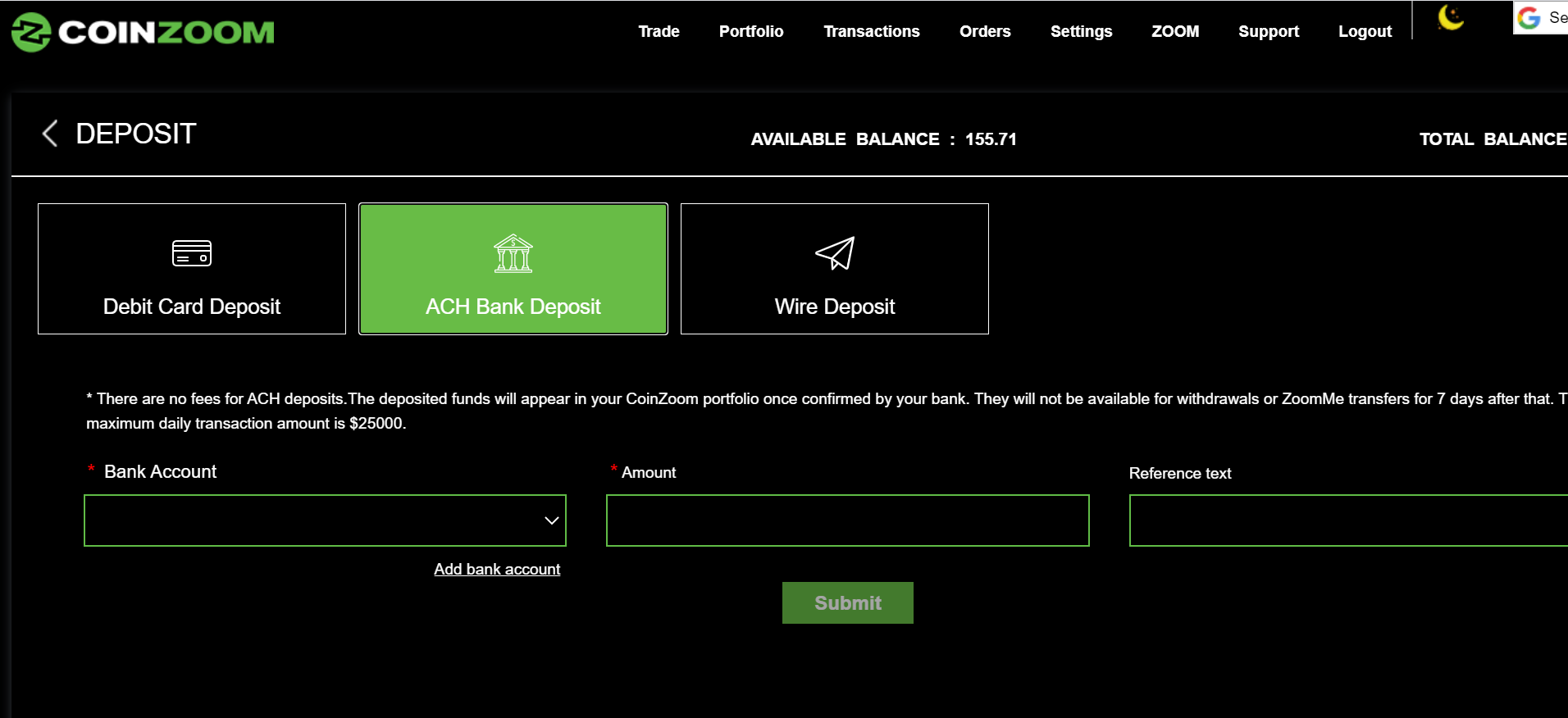Screen dimensions: 1568x718
Task: Open the Orders page
Action: tap(985, 31)
